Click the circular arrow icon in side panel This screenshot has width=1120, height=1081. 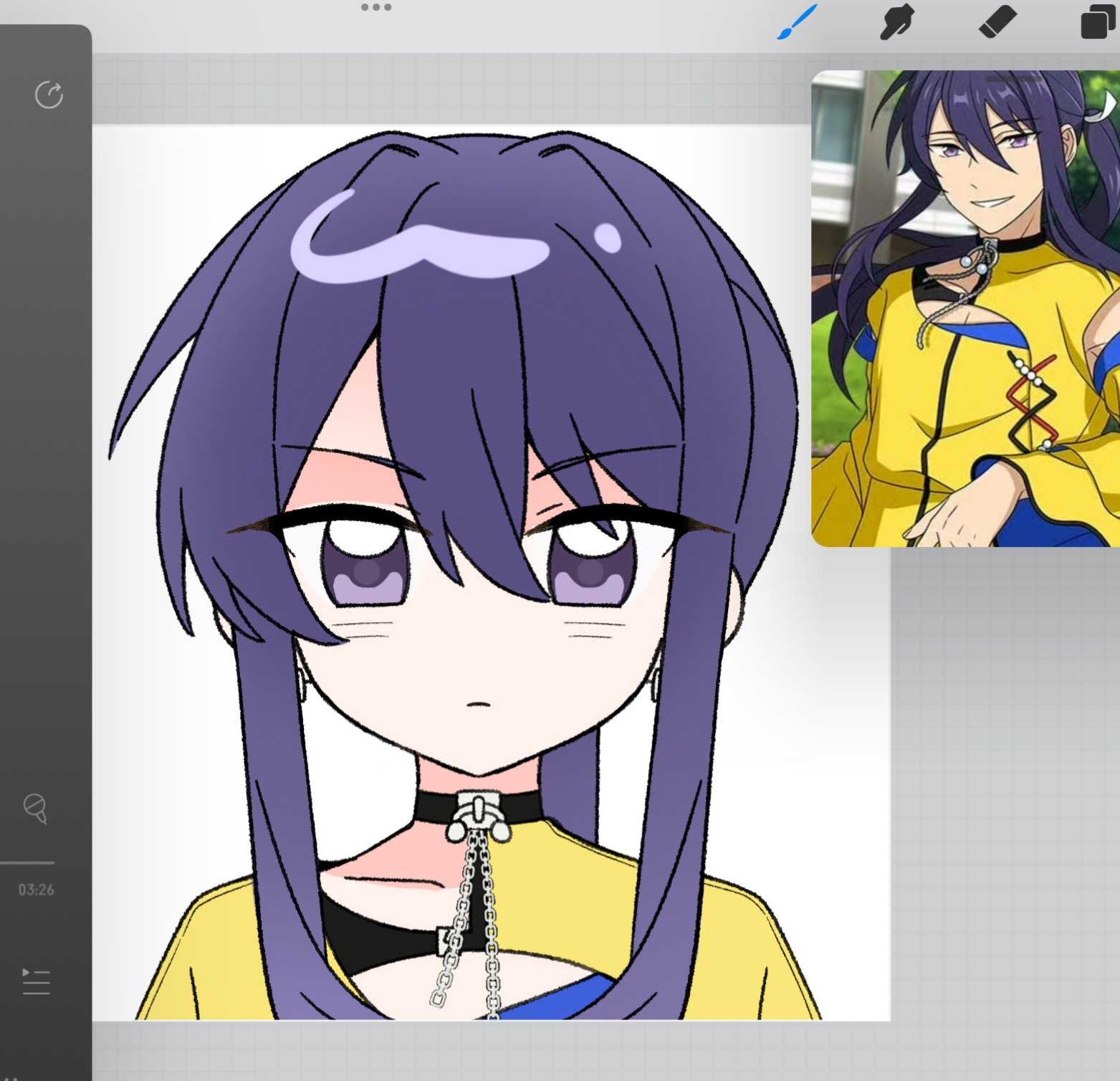tap(49, 95)
